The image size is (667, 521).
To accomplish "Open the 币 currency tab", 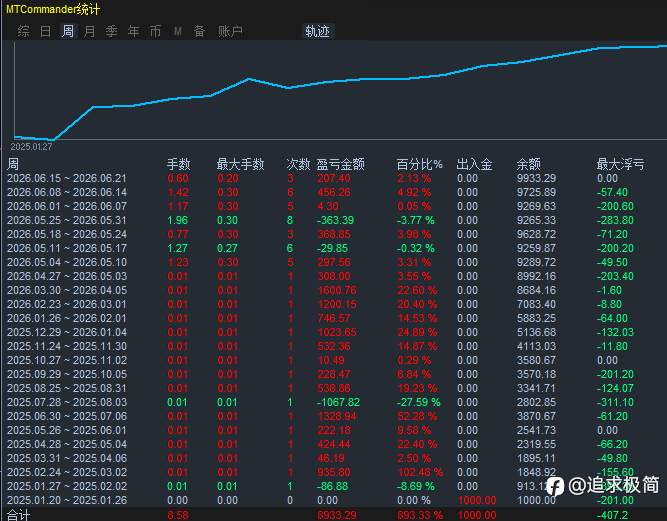I will tap(156, 31).
